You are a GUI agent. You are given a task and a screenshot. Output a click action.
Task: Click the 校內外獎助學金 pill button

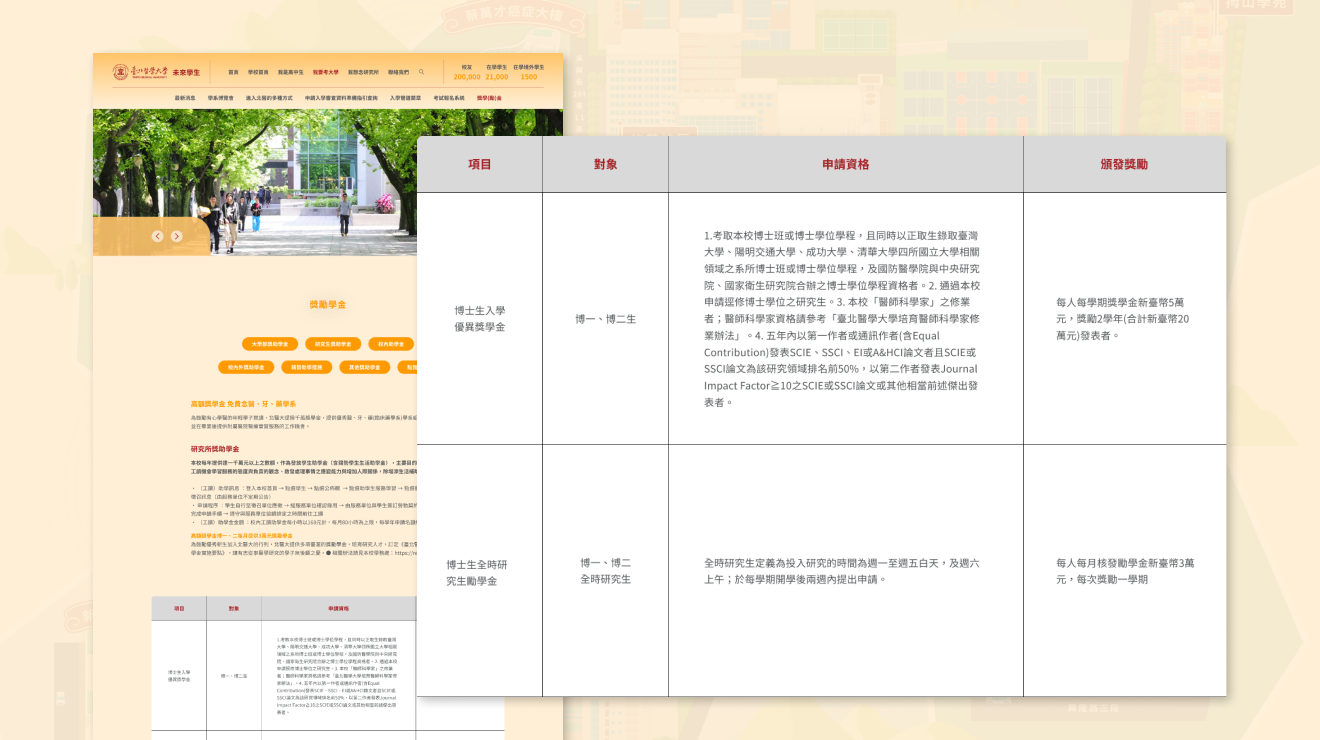click(x=245, y=367)
